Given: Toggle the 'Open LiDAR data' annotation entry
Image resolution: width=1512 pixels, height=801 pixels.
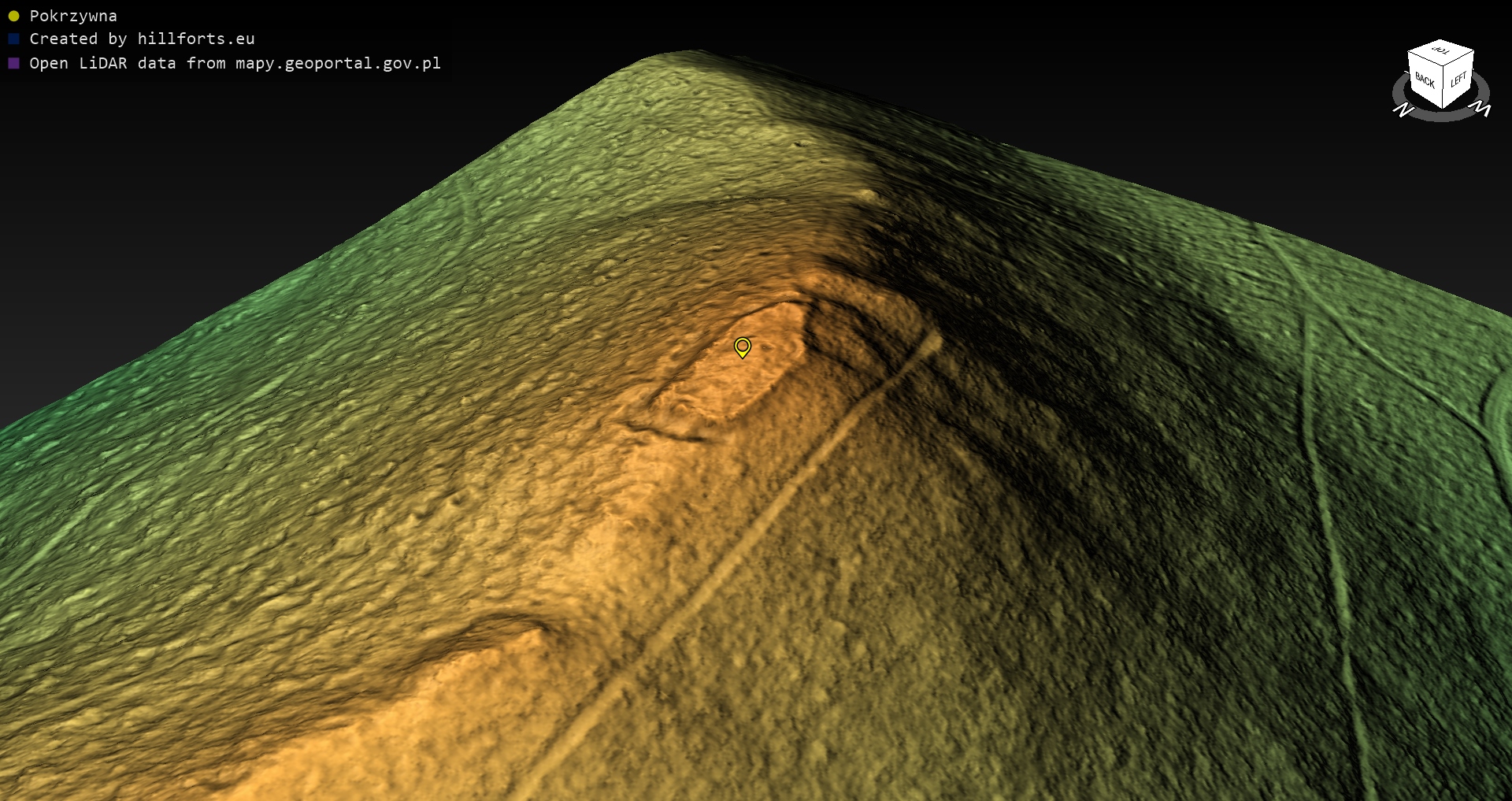Looking at the screenshot, I should click(x=235, y=63).
